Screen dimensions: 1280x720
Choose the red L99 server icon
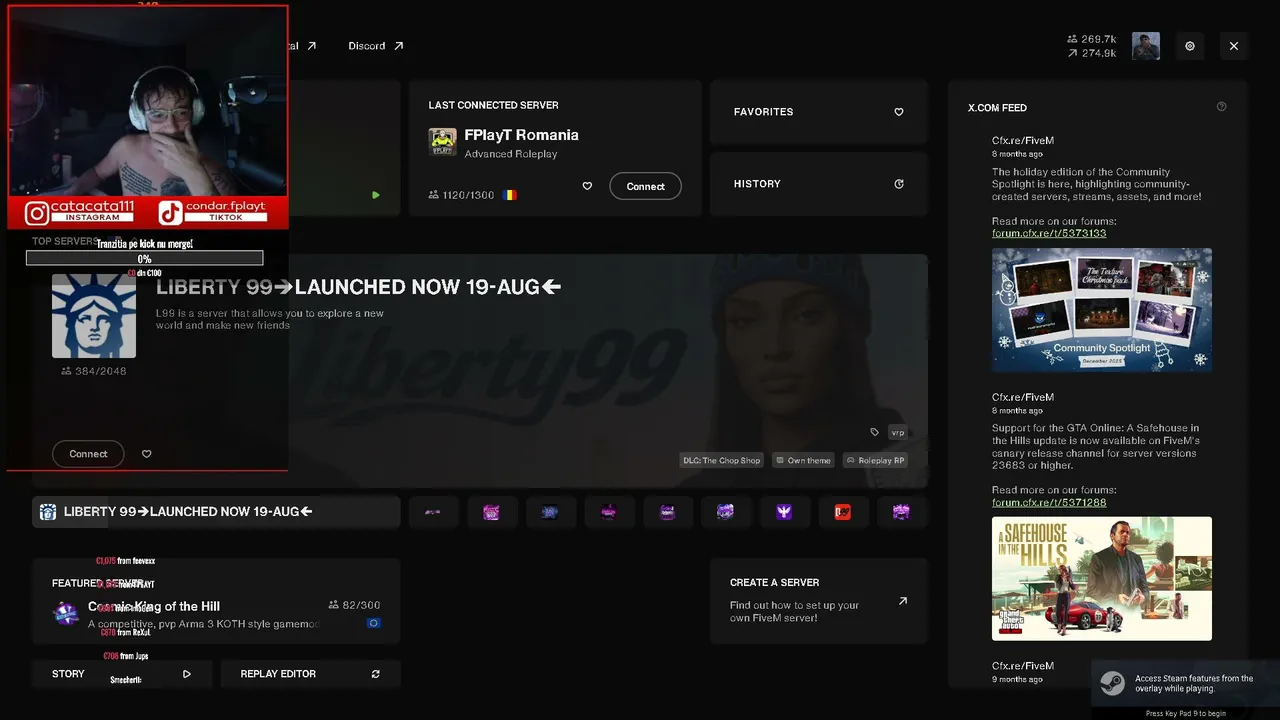(843, 512)
